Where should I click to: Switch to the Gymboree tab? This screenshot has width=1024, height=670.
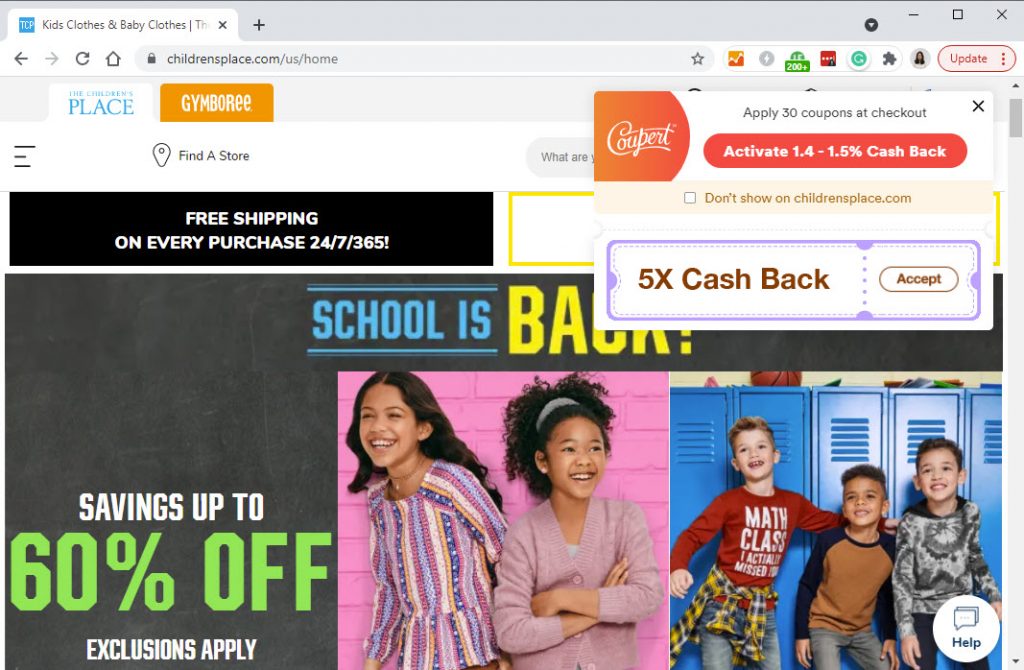(x=217, y=103)
